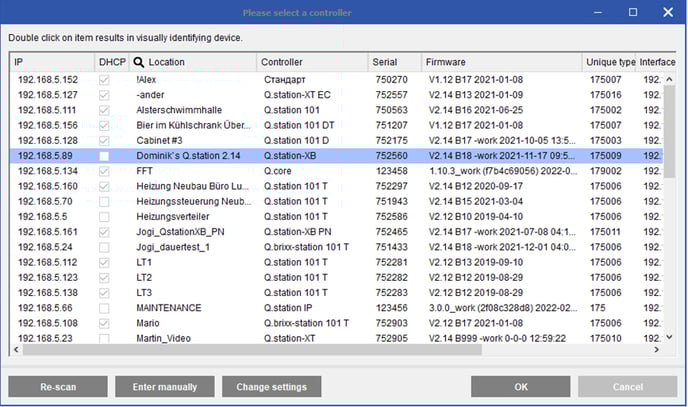This screenshot has height=407, width=688.
Task: Sort devices by Firmware column header
Action: coord(500,62)
